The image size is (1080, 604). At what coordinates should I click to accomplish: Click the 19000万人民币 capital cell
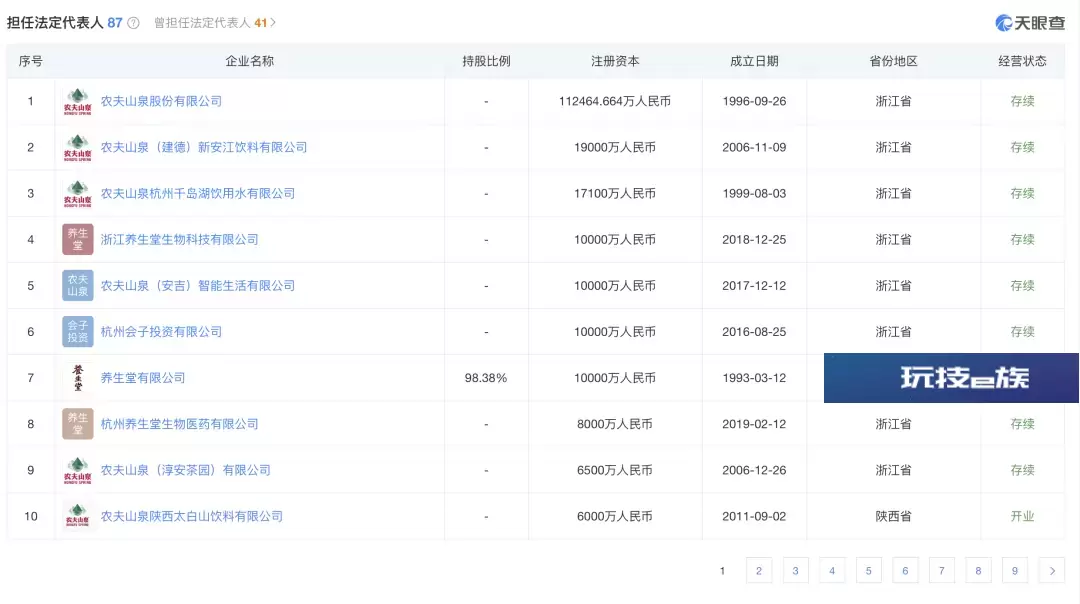click(615, 147)
